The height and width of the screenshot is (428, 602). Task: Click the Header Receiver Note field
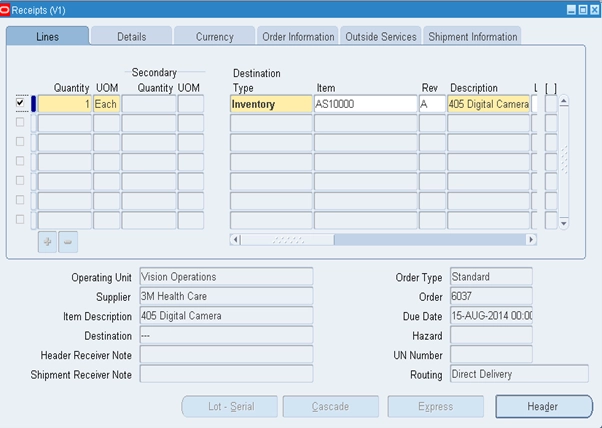[227, 355]
